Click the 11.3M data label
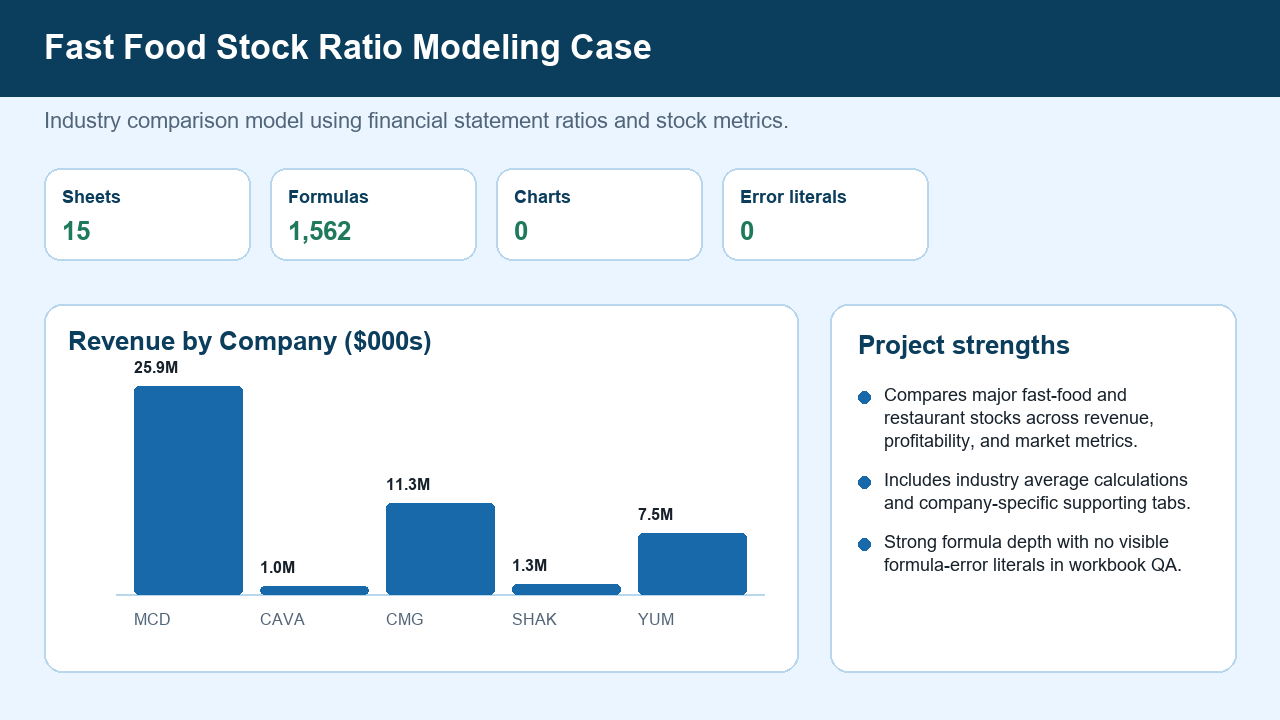This screenshot has height=720, width=1280. [408, 485]
